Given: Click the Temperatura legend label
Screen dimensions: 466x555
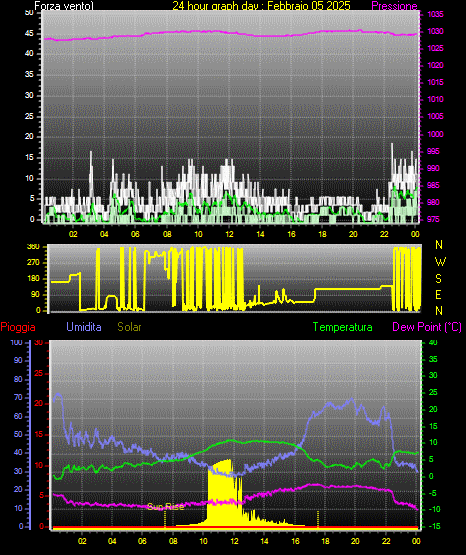Looking at the screenshot, I should click(343, 327).
